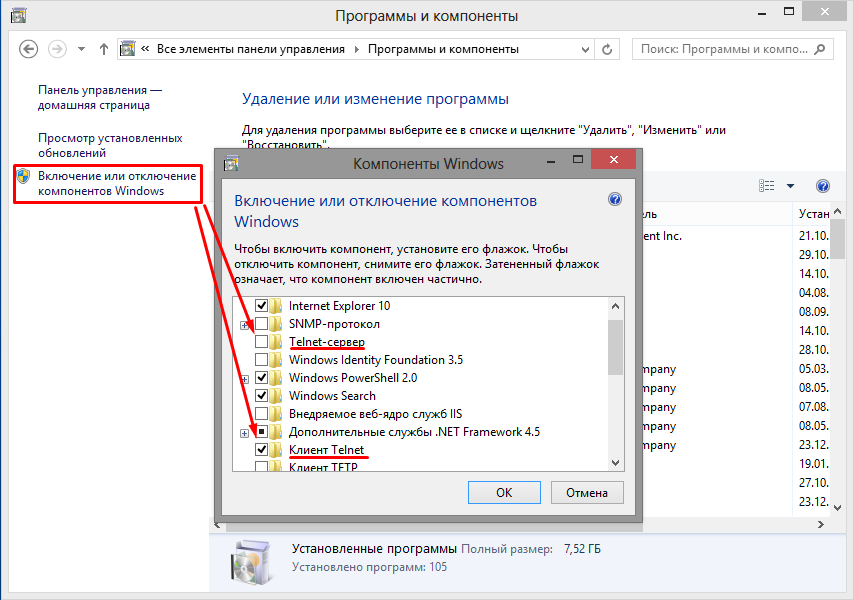
Task: Open help in Windows Components dialog
Action: 615,199
